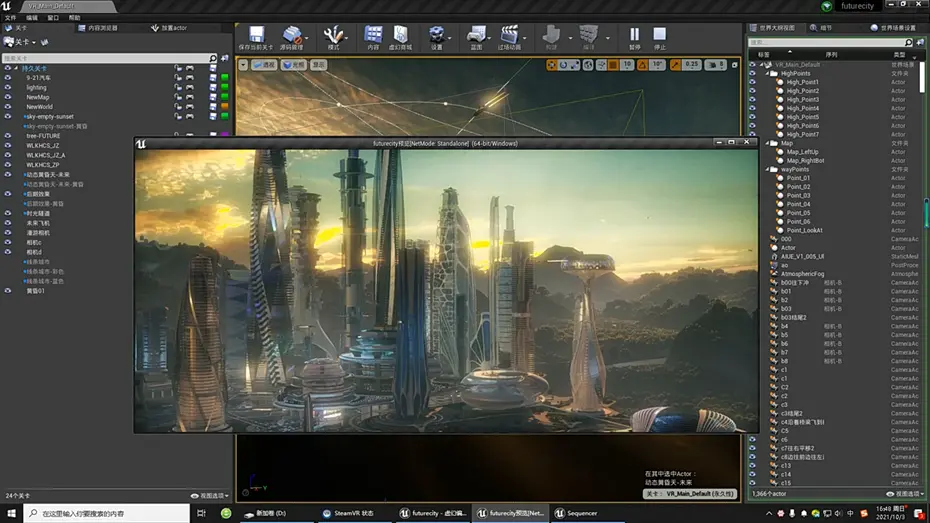This screenshot has width=930, height=523.
Task: Open the rotation snap 10° dropdown
Action: click(x=657, y=65)
